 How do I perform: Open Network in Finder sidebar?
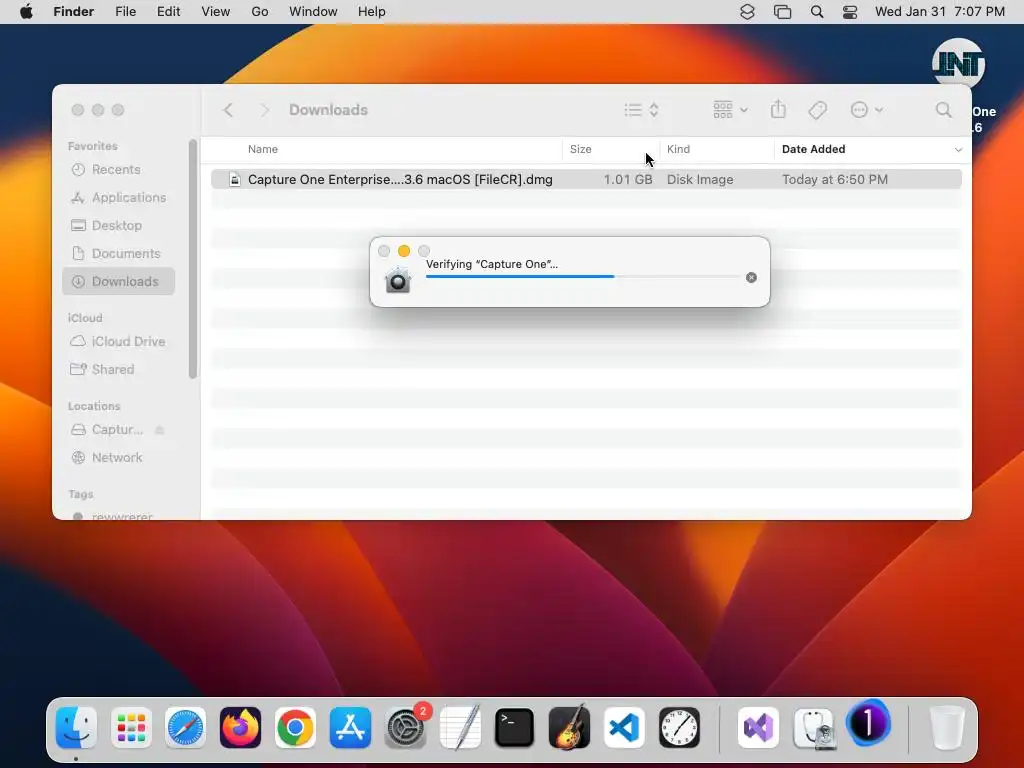118,458
